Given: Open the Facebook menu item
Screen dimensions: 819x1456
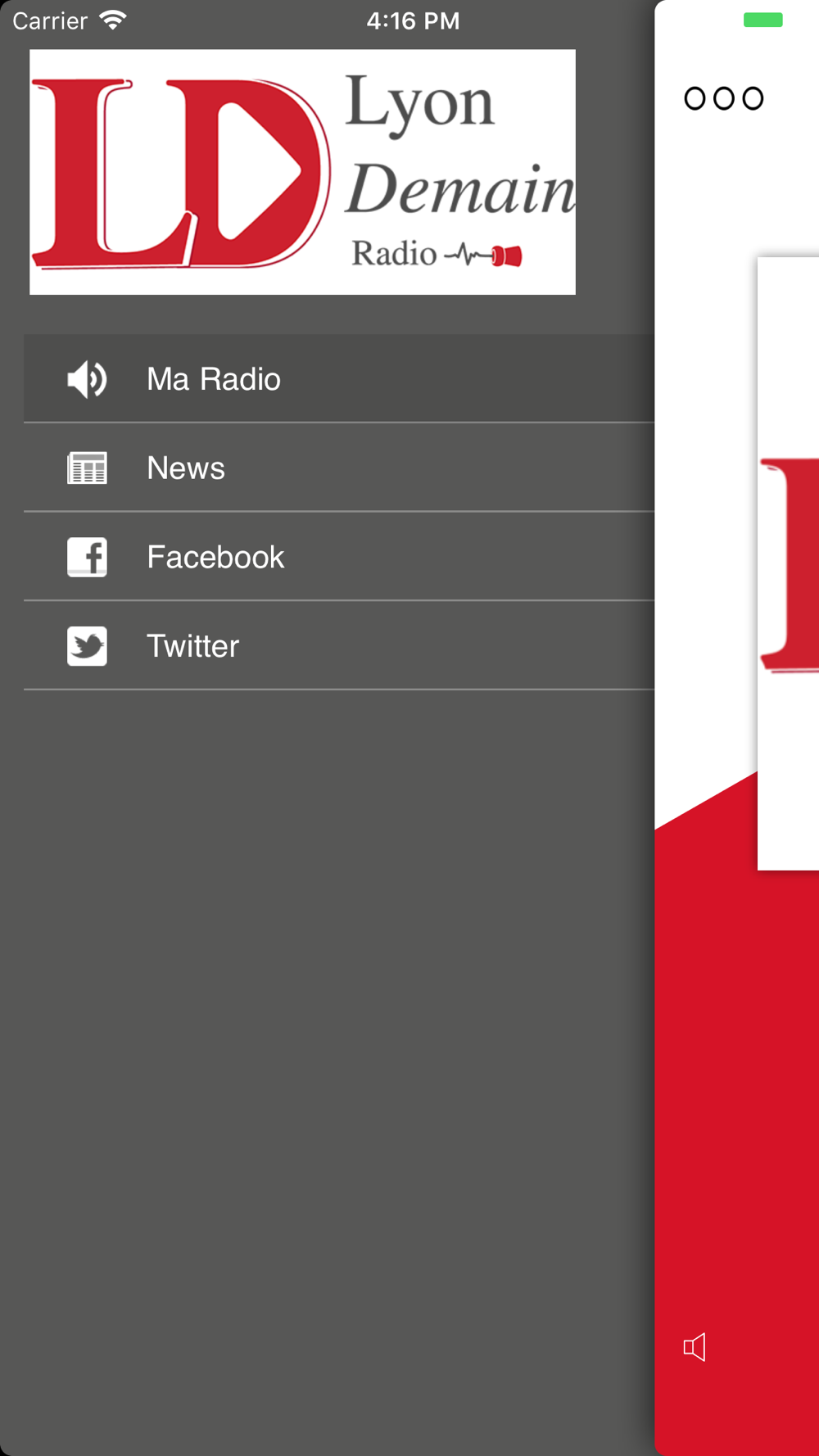Looking at the screenshot, I should point(339,557).
